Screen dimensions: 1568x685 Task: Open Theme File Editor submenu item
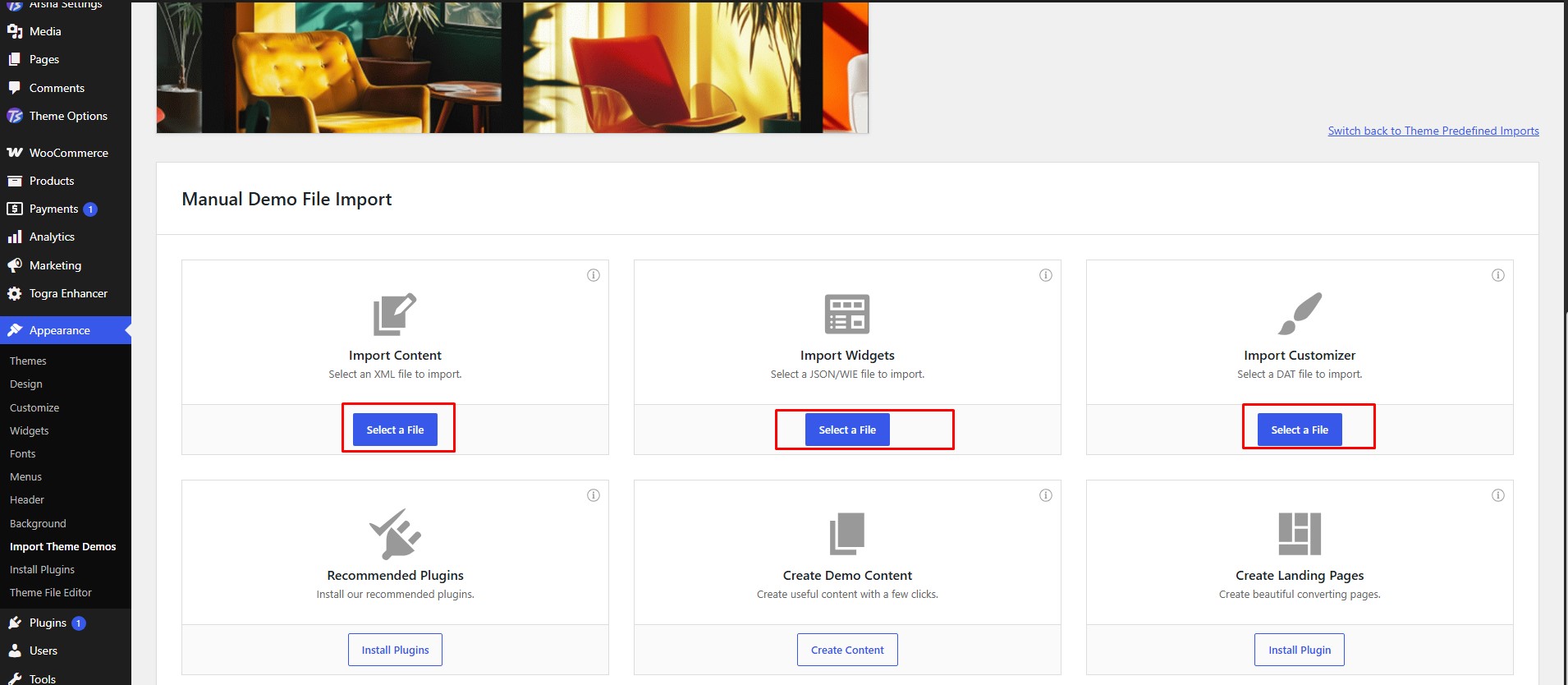coord(51,592)
